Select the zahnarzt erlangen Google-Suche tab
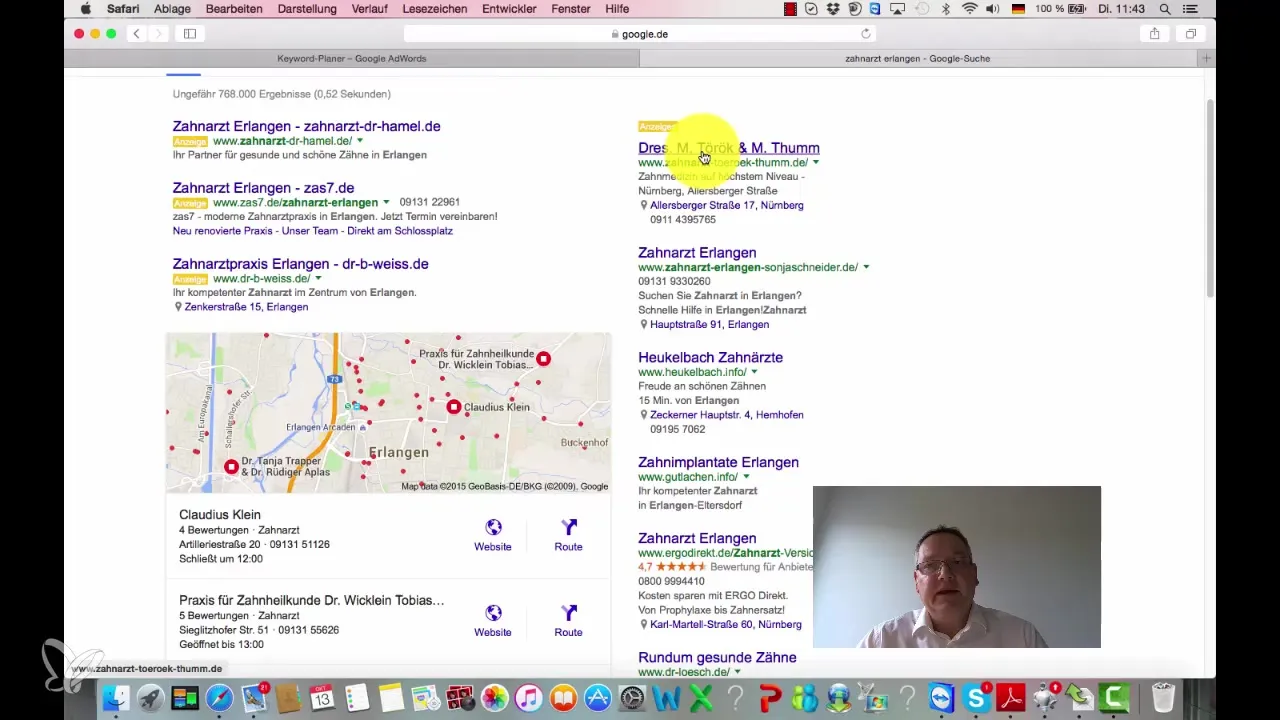Screen dimensions: 1280x720 (x=918, y=59)
